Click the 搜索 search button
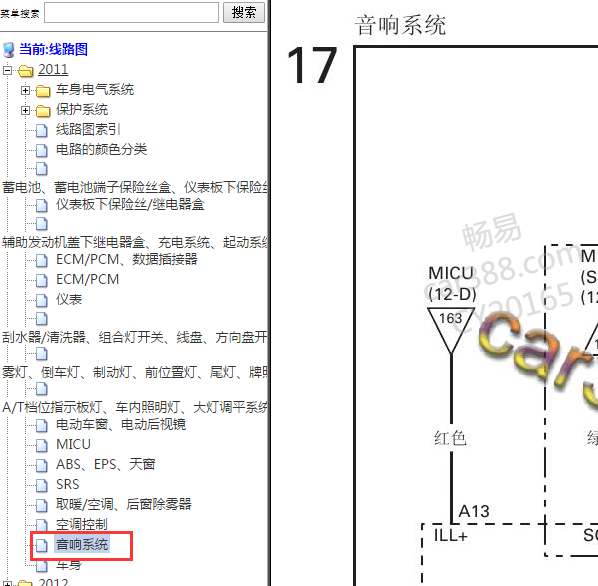Image resolution: width=598 pixels, height=586 pixels. [x=244, y=13]
